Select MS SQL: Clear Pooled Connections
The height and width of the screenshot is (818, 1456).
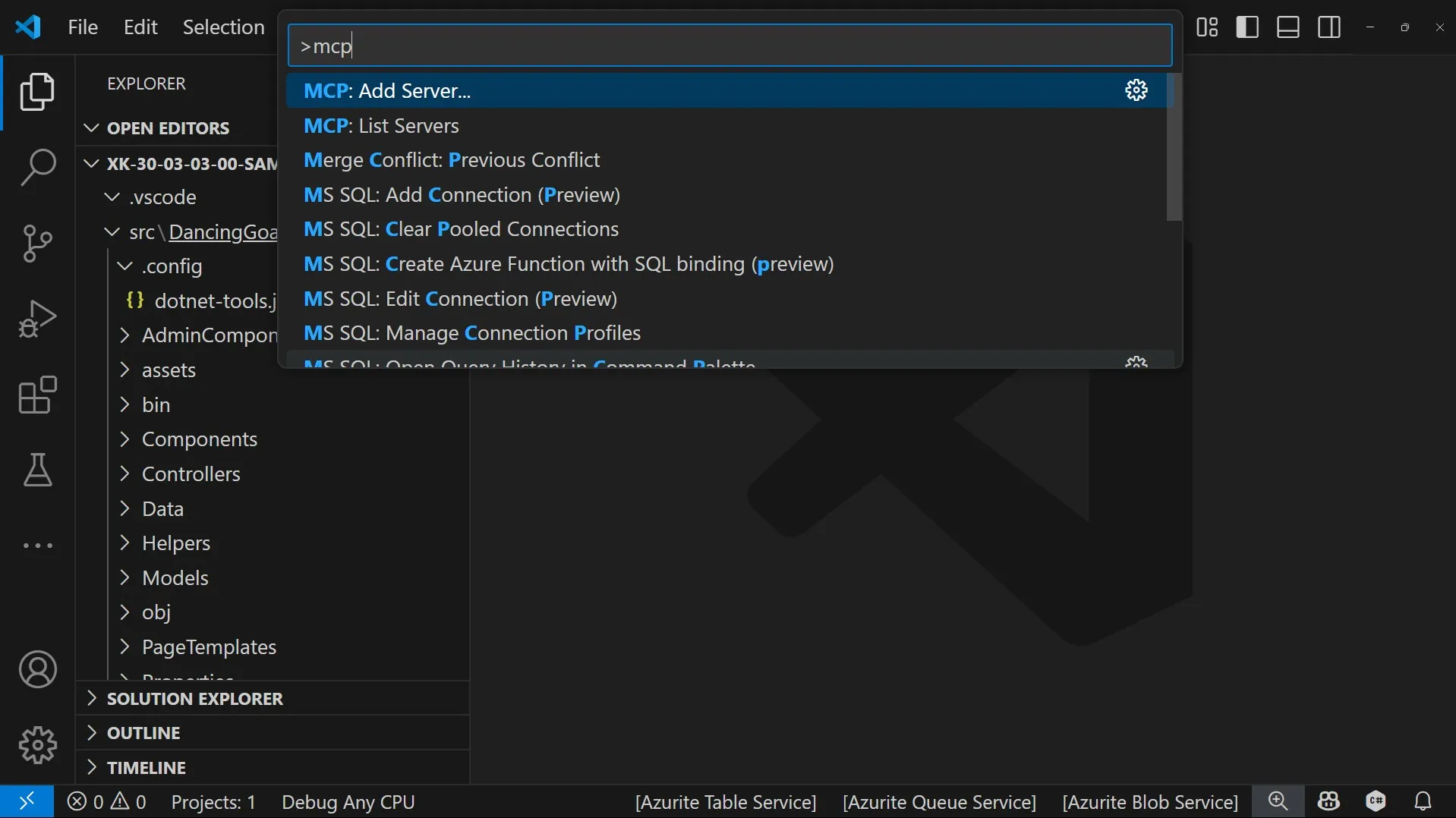726,229
